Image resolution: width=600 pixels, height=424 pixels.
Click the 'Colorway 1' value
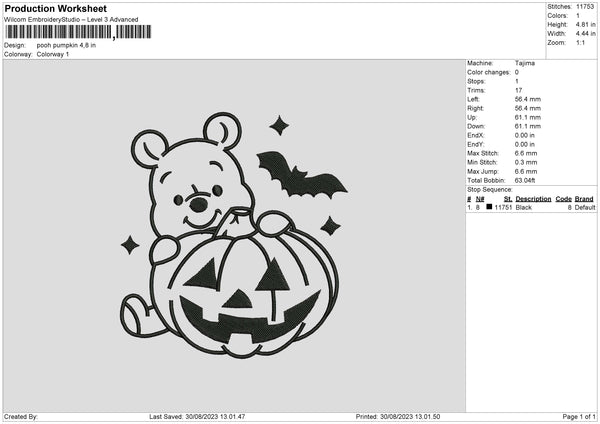click(53, 54)
